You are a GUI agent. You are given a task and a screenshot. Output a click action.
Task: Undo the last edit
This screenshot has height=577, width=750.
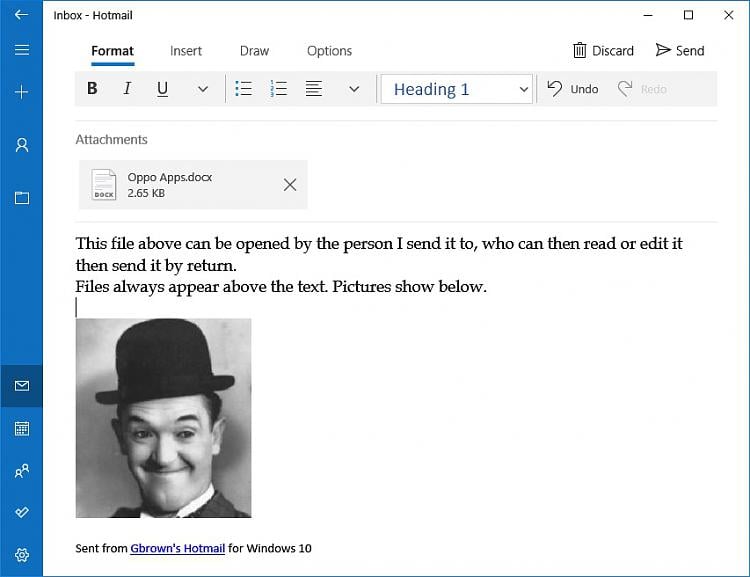click(573, 89)
